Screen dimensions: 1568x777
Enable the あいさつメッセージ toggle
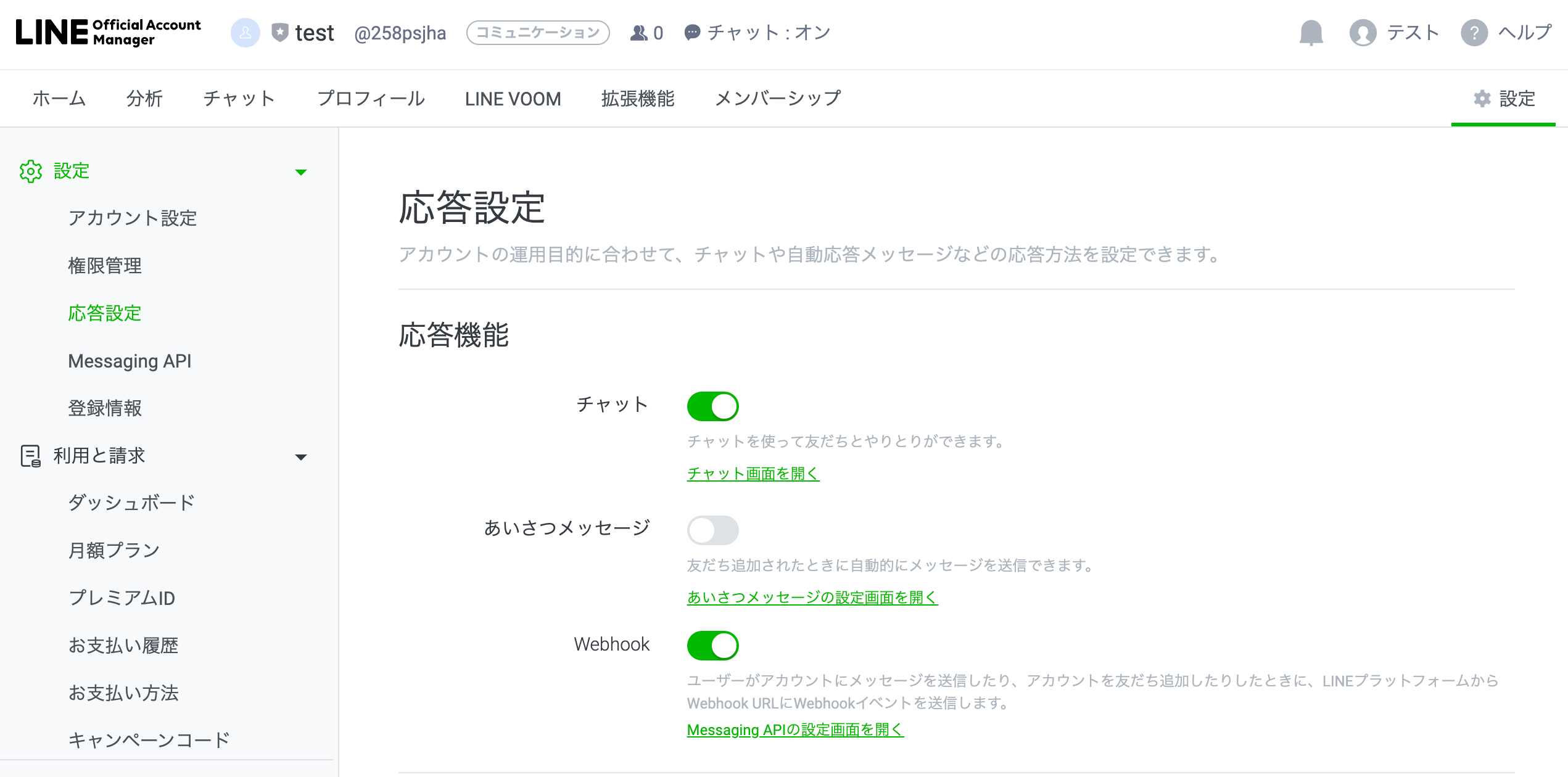tap(713, 530)
